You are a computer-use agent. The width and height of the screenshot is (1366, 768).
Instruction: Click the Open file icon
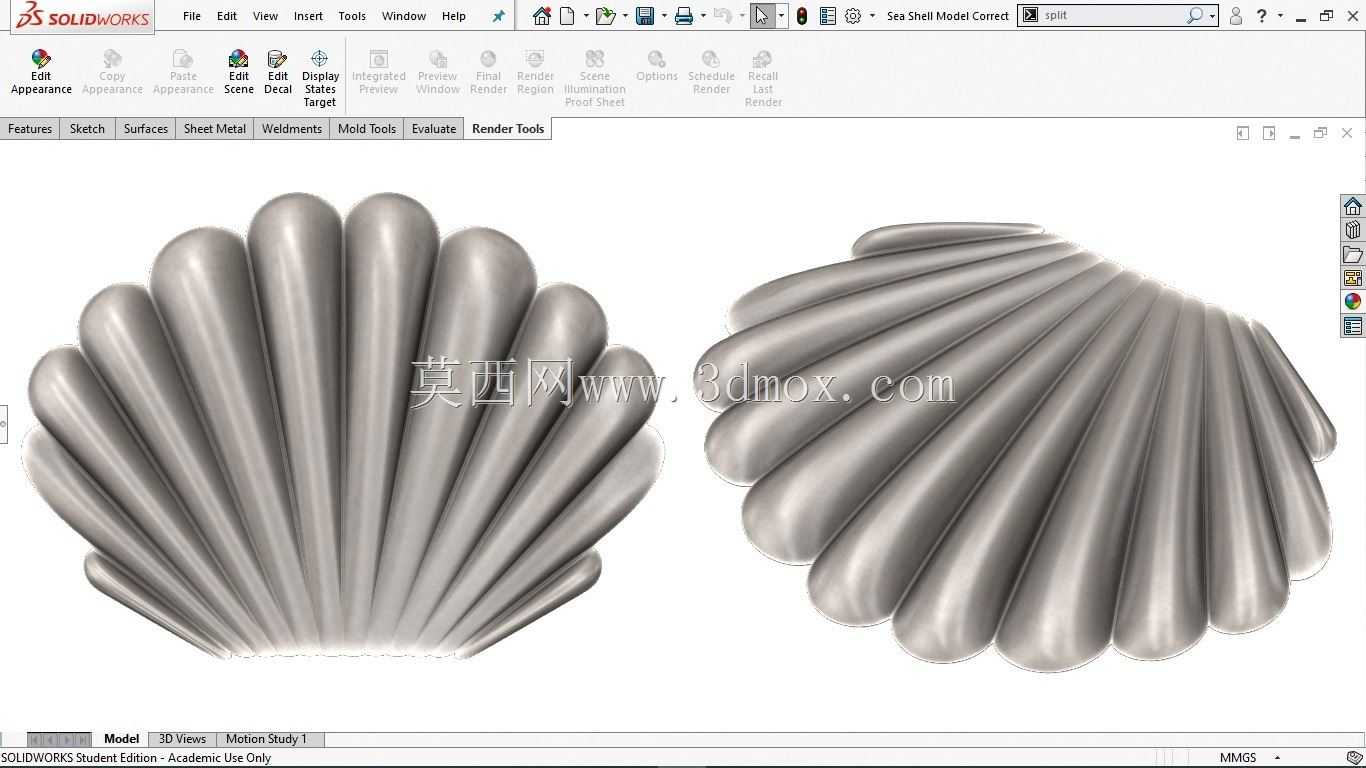click(604, 16)
